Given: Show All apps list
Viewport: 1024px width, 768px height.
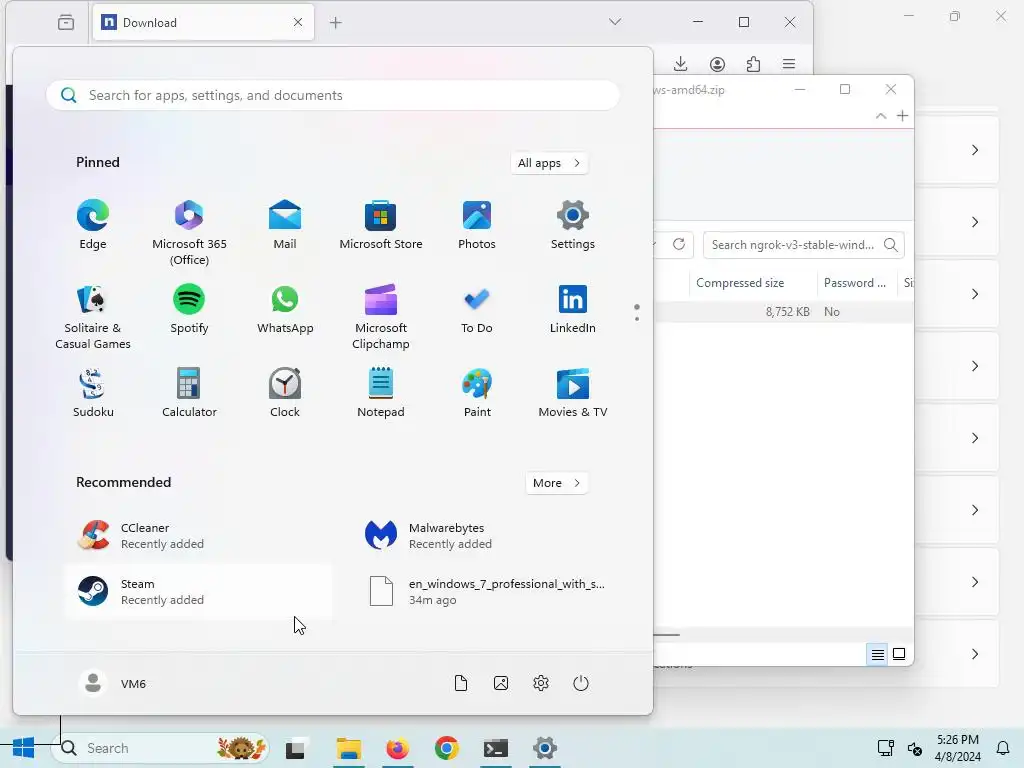Looking at the screenshot, I should coord(549,163).
